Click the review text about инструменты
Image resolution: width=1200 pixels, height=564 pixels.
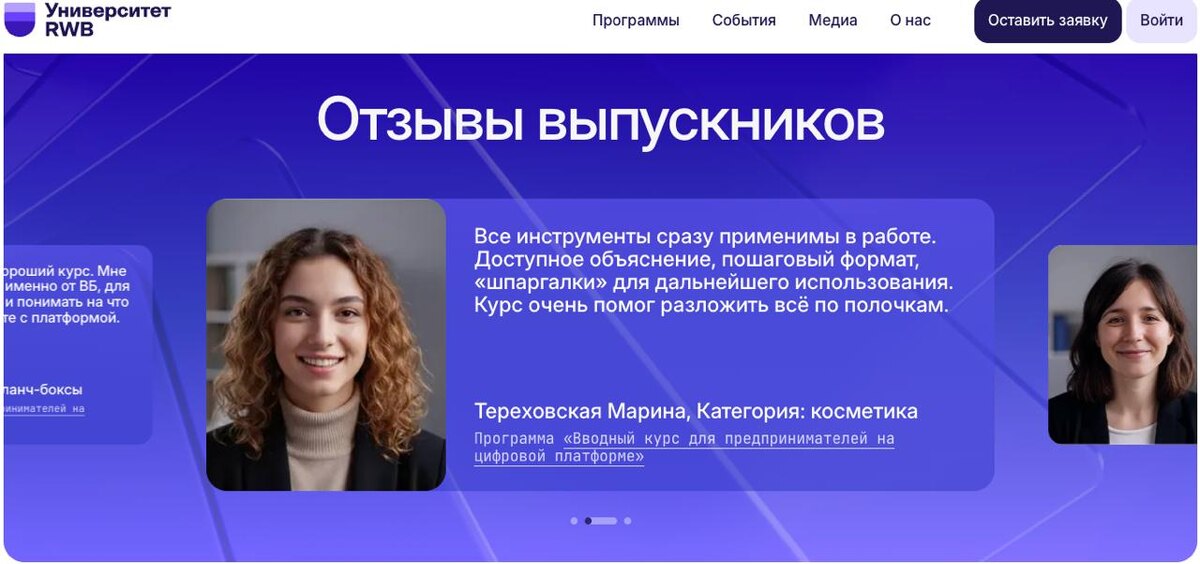coord(714,271)
